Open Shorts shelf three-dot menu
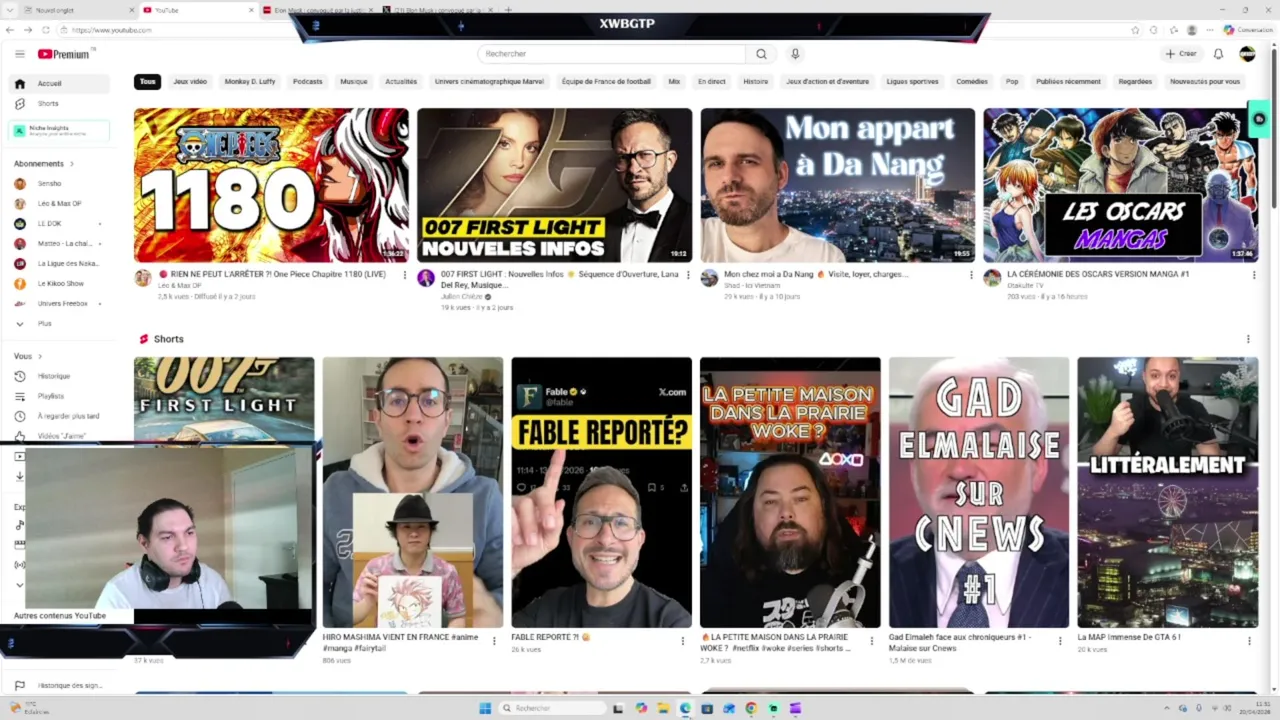 pos(1247,339)
